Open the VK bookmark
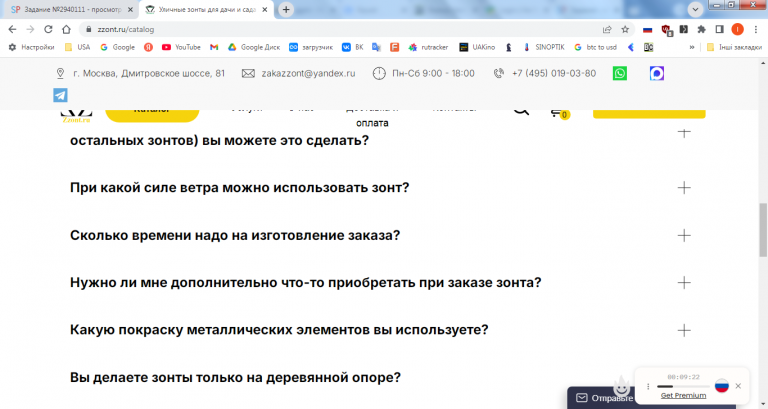The width and height of the screenshot is (768, 409). [x=353, y=47]
